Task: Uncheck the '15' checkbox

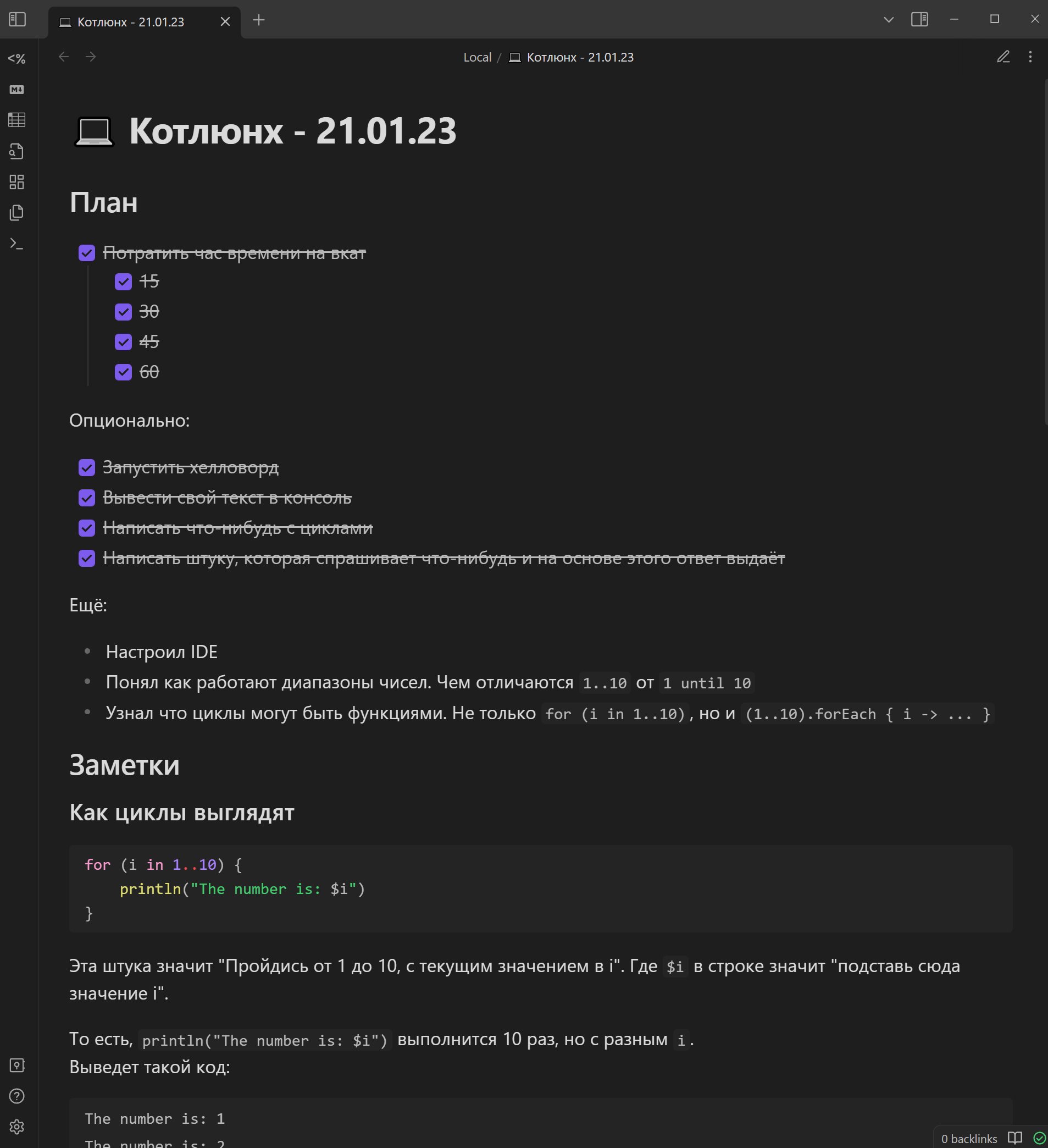Action: 123,282
